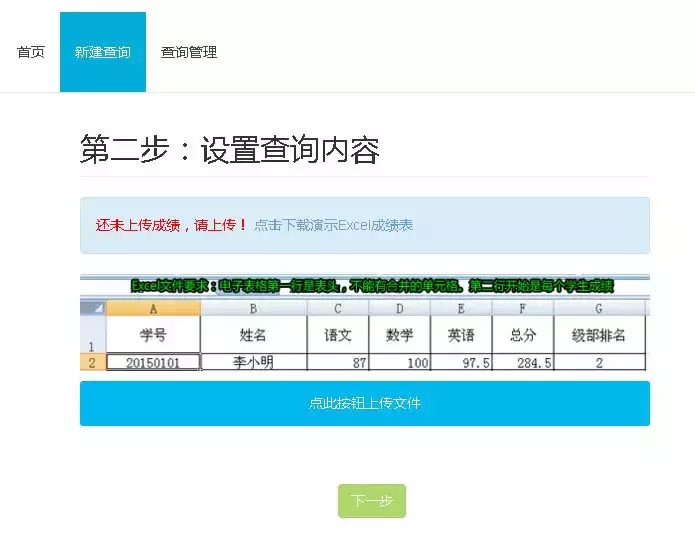Viewport: 695px width, 537px height.
Task: Click the 学号 header cell
Action: (153, 335)
